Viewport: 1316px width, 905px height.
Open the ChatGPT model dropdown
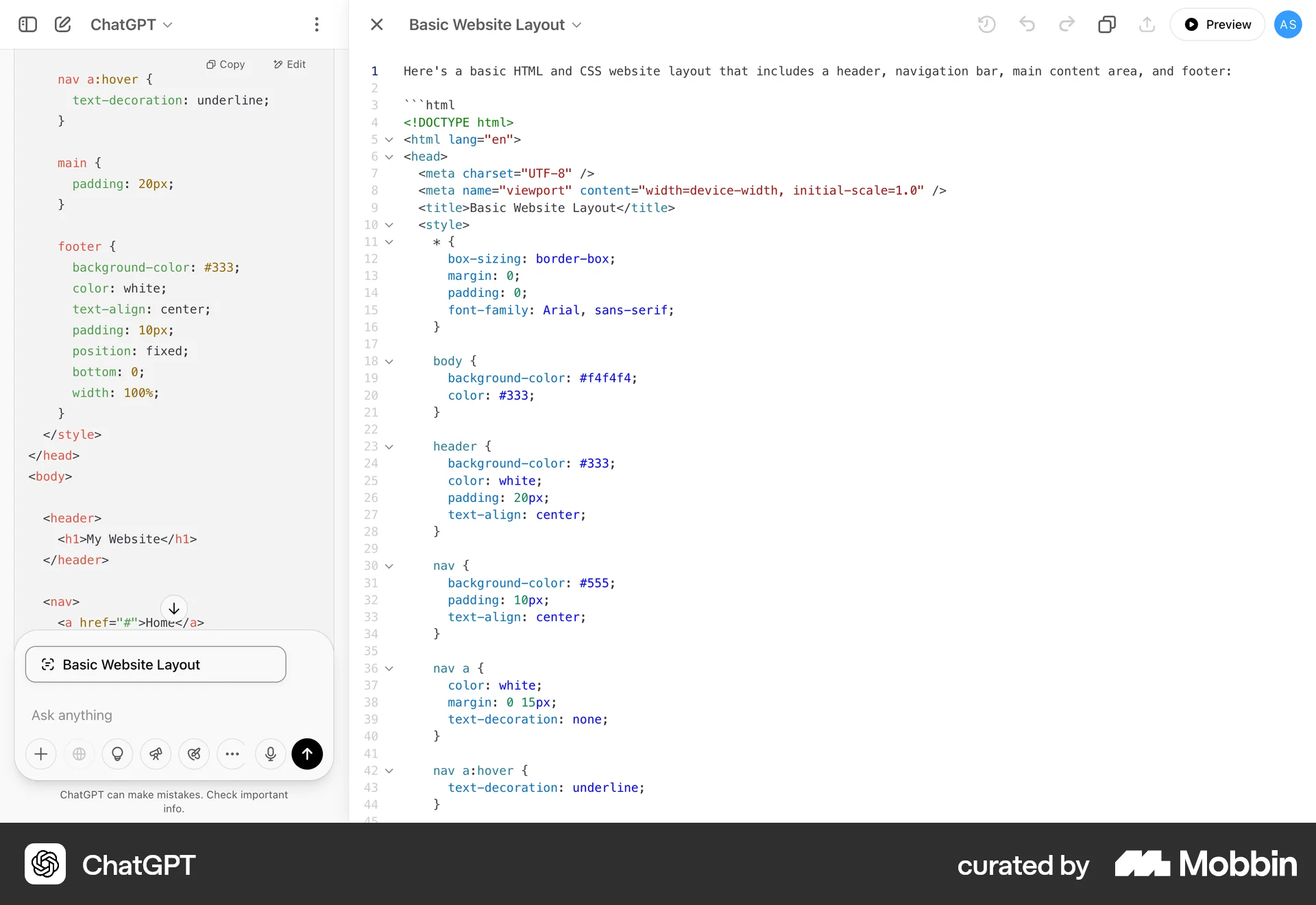pyautogui.click(x=131, y=24)
